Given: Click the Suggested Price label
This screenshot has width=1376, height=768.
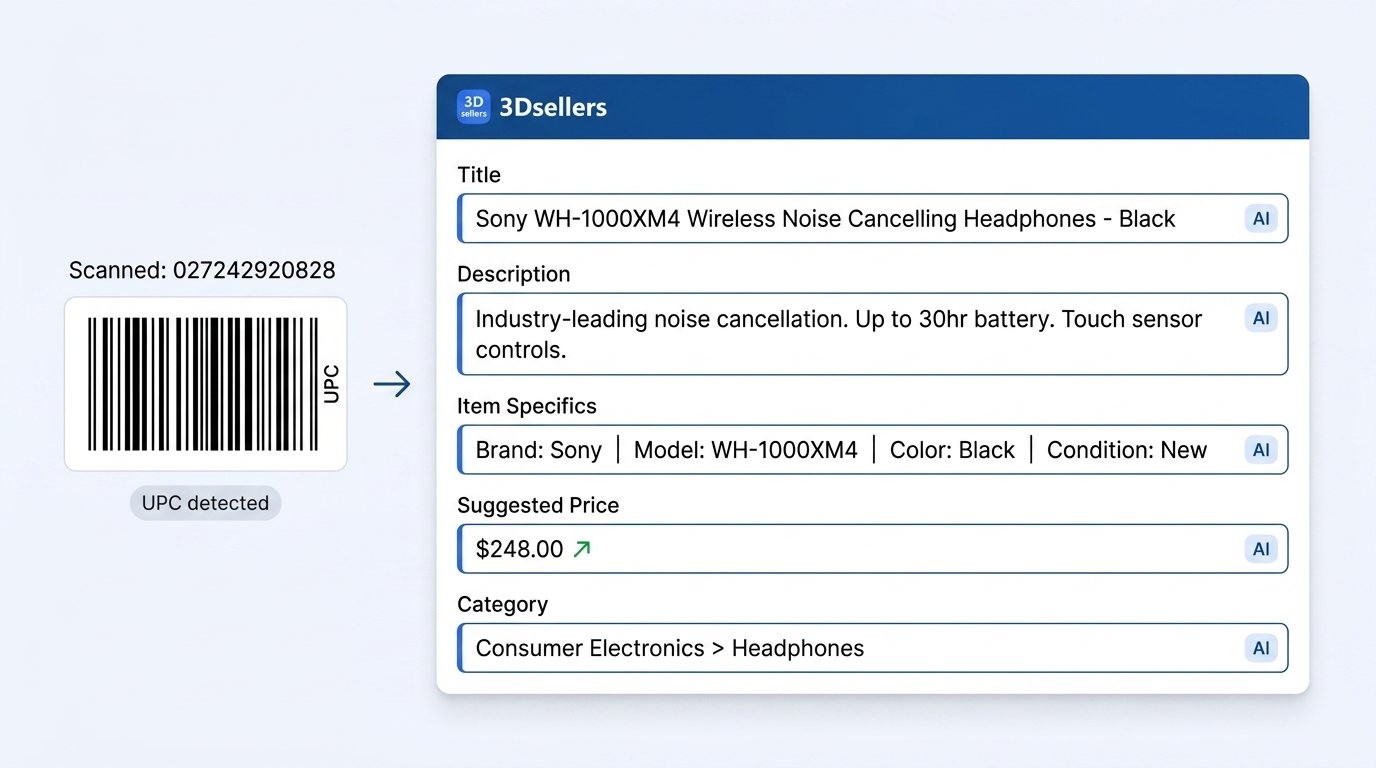Looking at the screenshot, I should tap(538, 505).
